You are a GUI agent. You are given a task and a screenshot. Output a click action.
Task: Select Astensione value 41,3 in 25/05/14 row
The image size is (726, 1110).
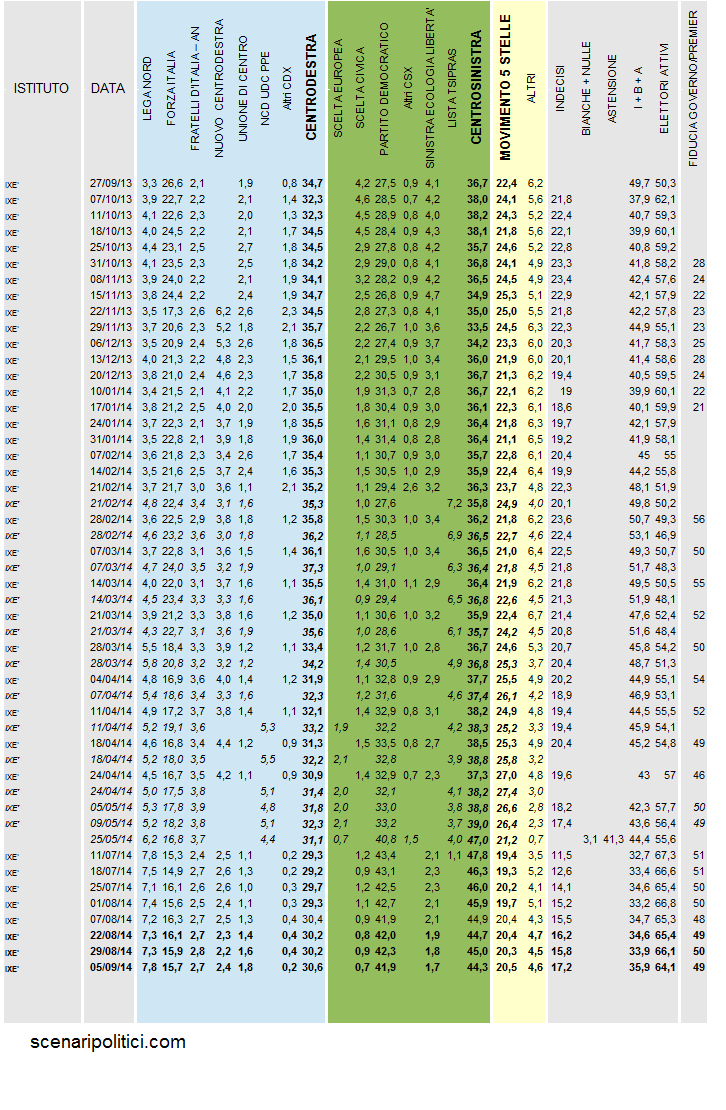tap(613, 840)
